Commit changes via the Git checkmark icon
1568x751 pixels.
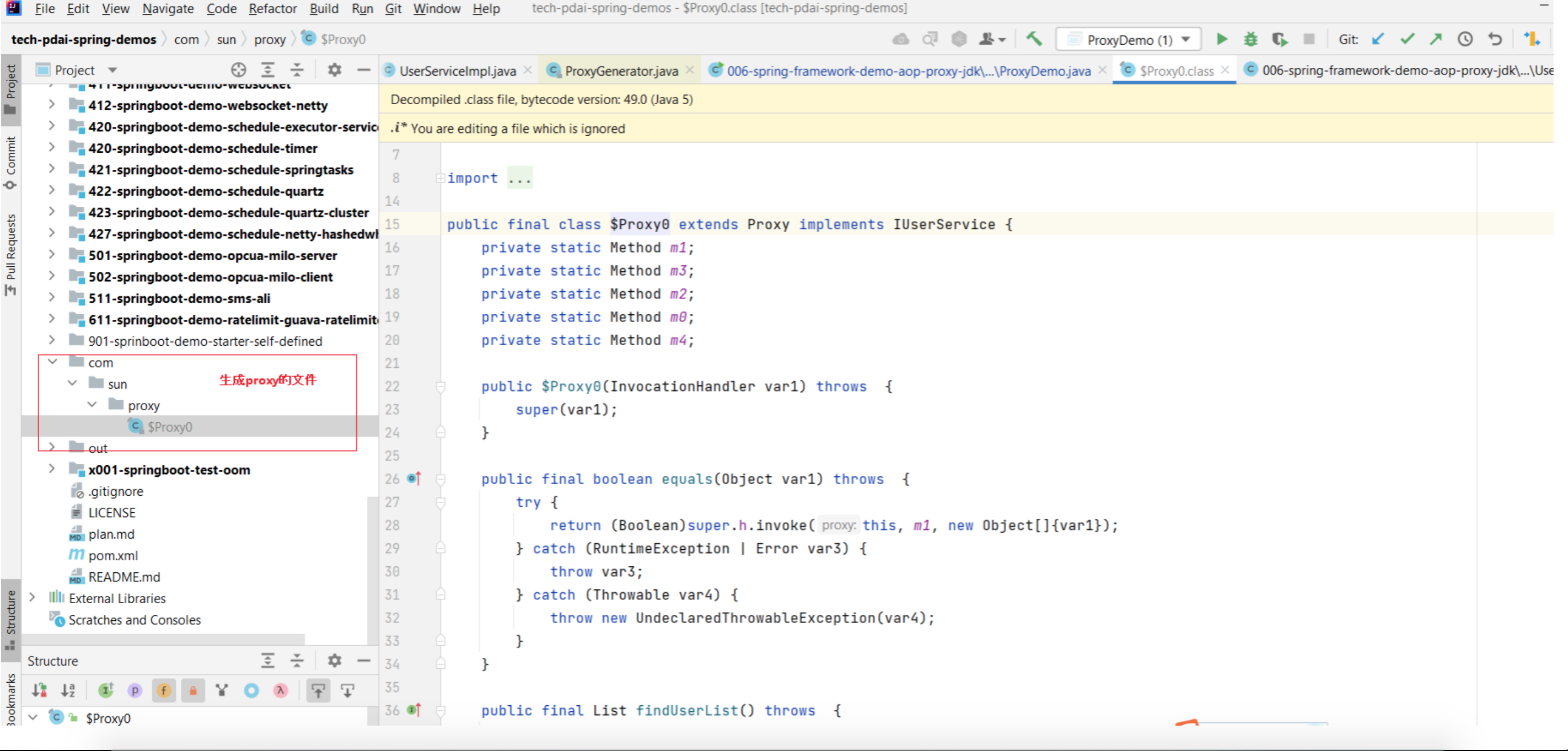[1408, 40]
